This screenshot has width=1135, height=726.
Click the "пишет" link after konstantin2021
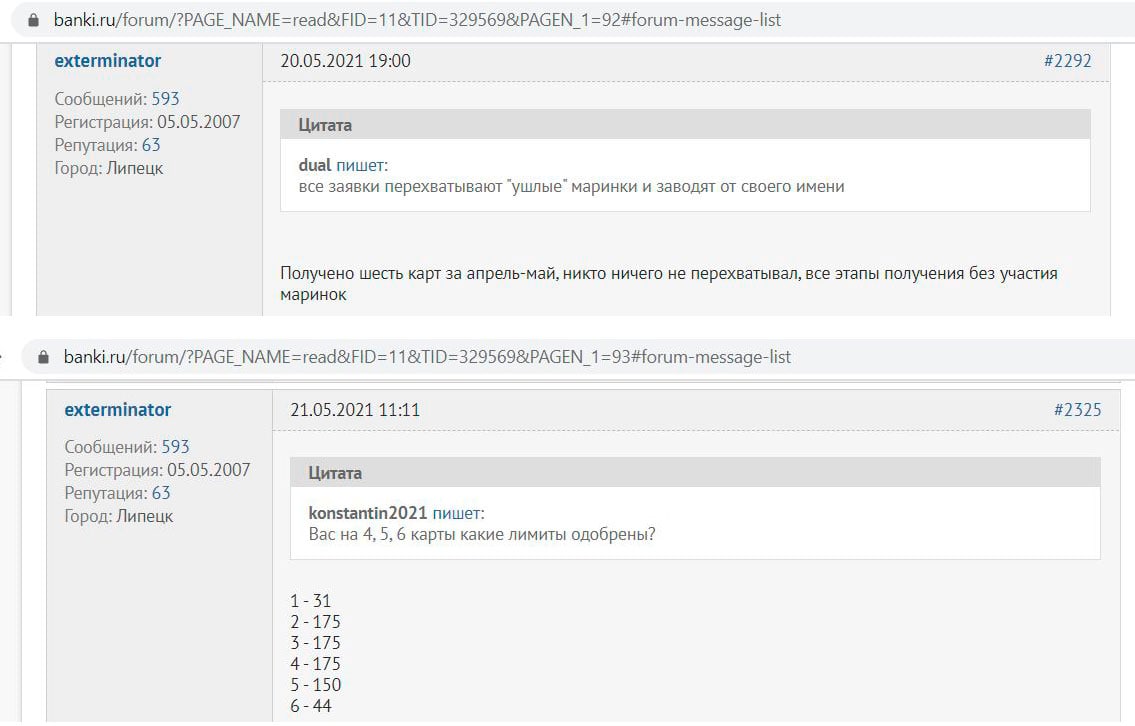(457, 513)
